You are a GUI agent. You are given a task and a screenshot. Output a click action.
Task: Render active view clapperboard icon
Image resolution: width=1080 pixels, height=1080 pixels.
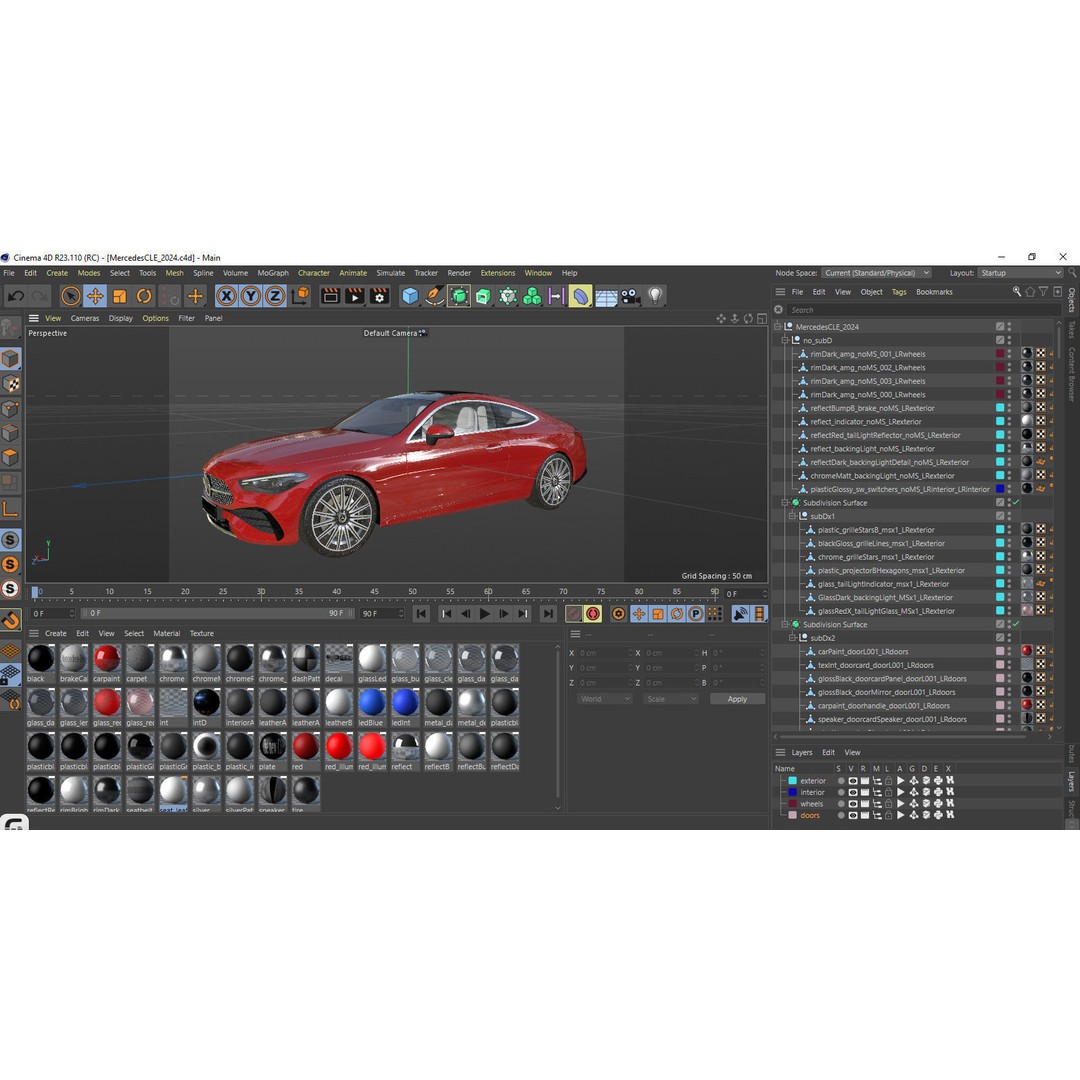tap(331, 296)
